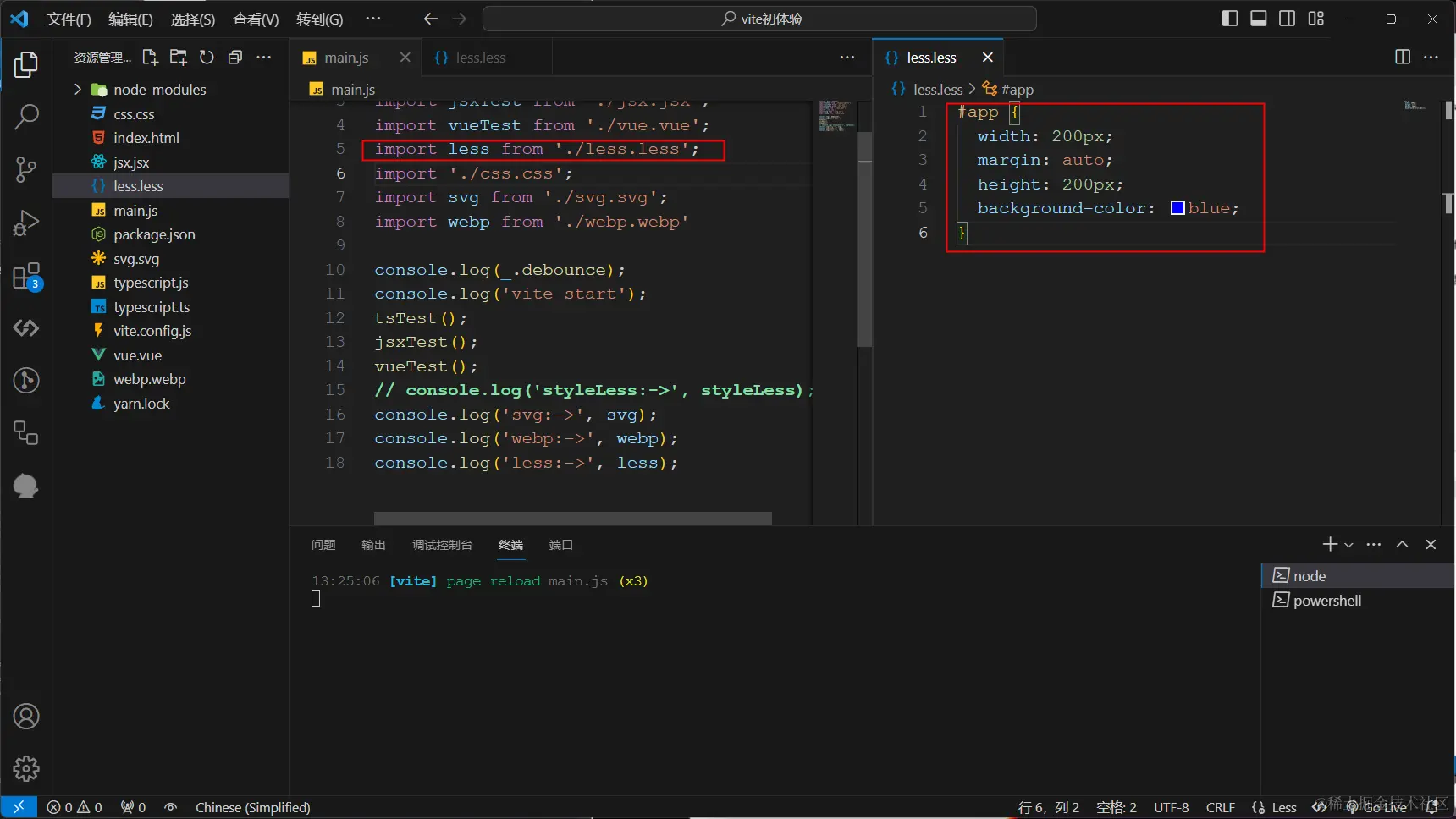Collapse all folders in explorer
The image size is (1456, 819).
click(235, 58)
